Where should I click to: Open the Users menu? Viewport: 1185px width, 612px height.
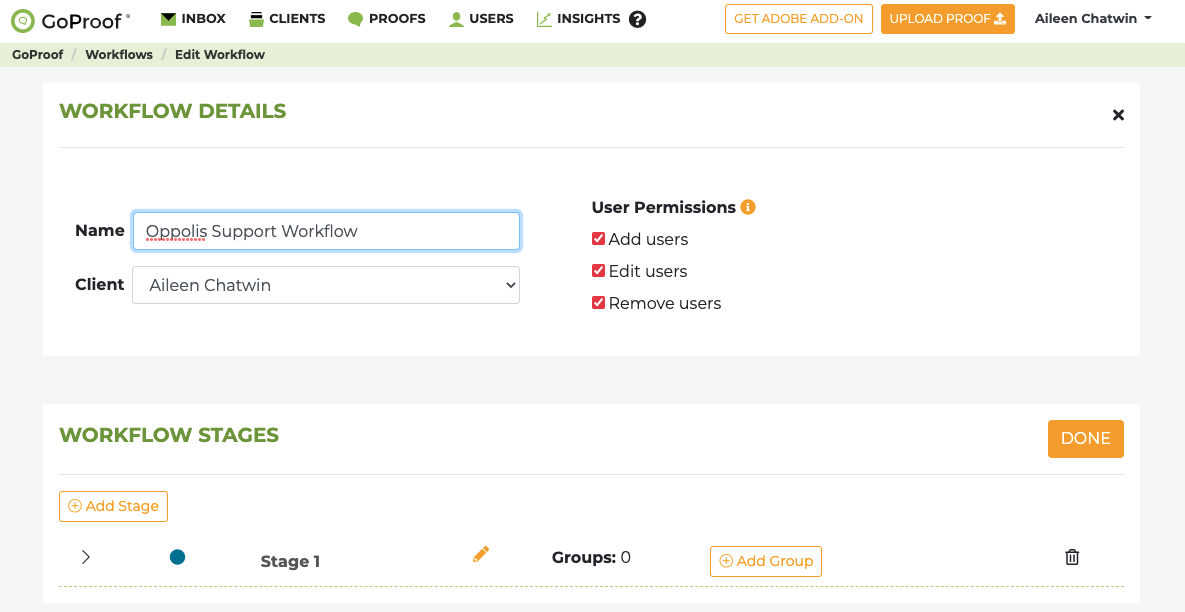pos(481,19)
